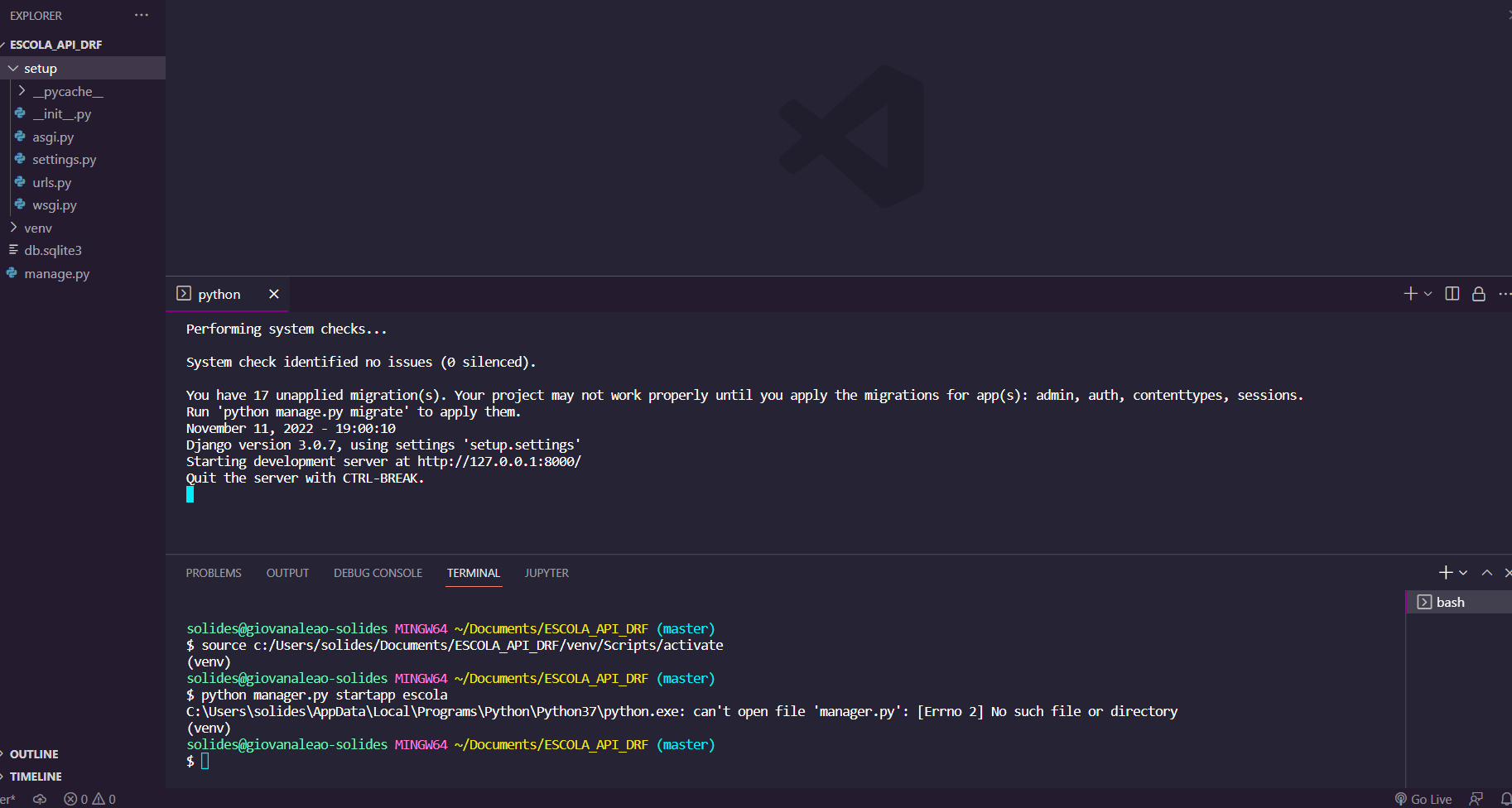The width and height of the screenshot is (1512, 808).
Task: Create new terminal in editor area
Action: [1411, 294]
